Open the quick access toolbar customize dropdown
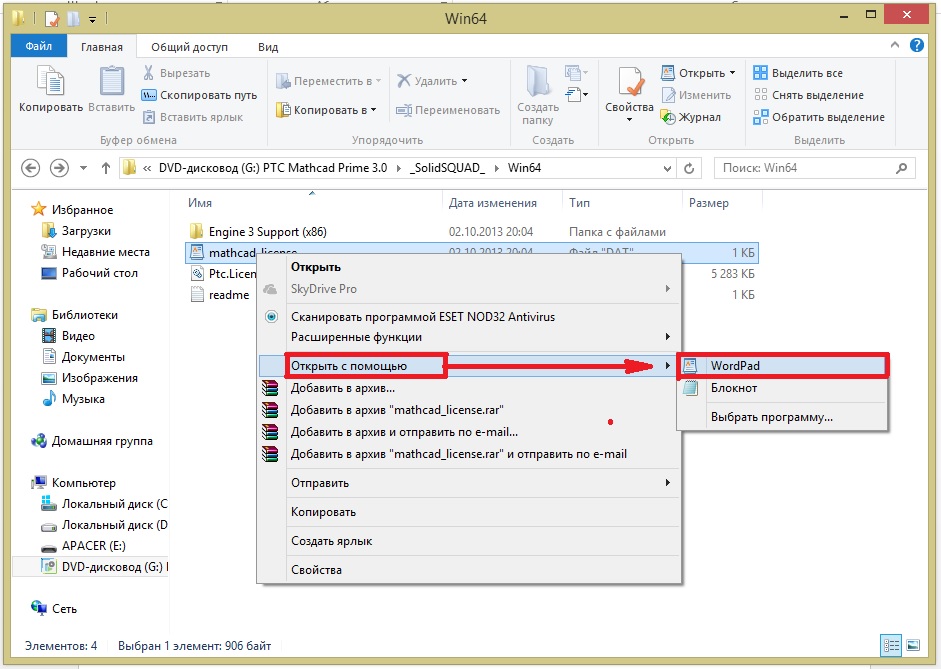This screenshot has width=941, height=669. (92, 19)
